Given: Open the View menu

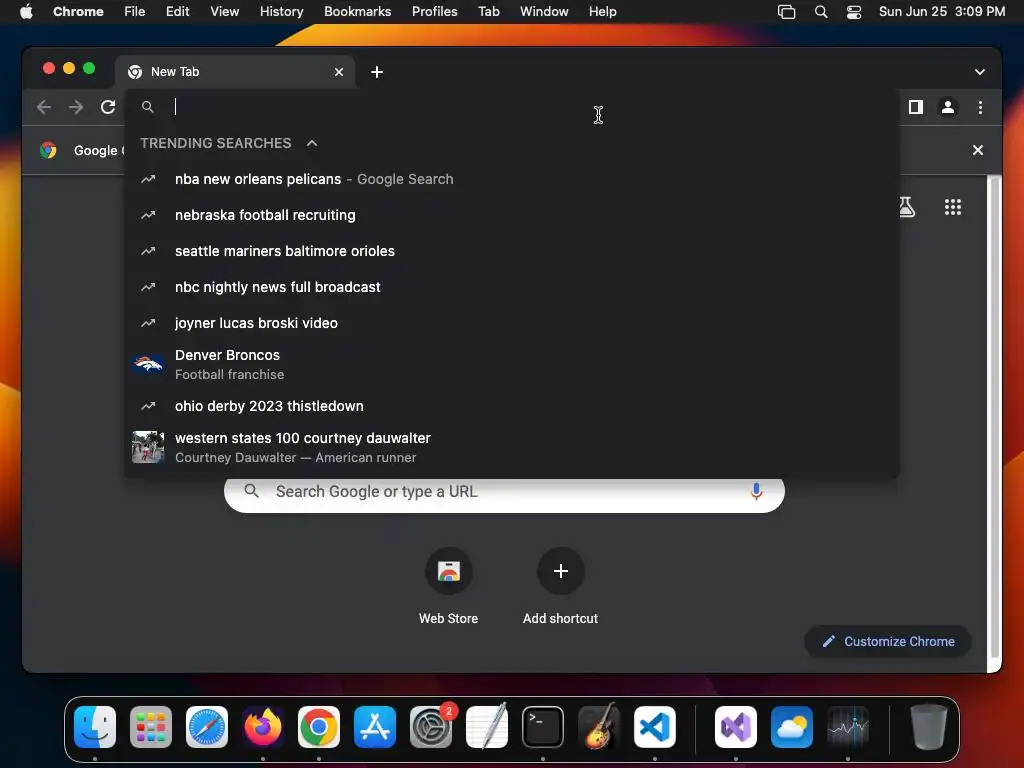Looking at the screenshot, I should point(224,11).
